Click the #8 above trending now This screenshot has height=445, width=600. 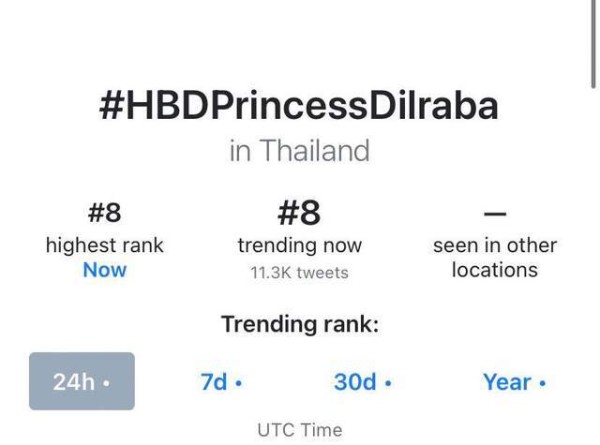(299, 213)
